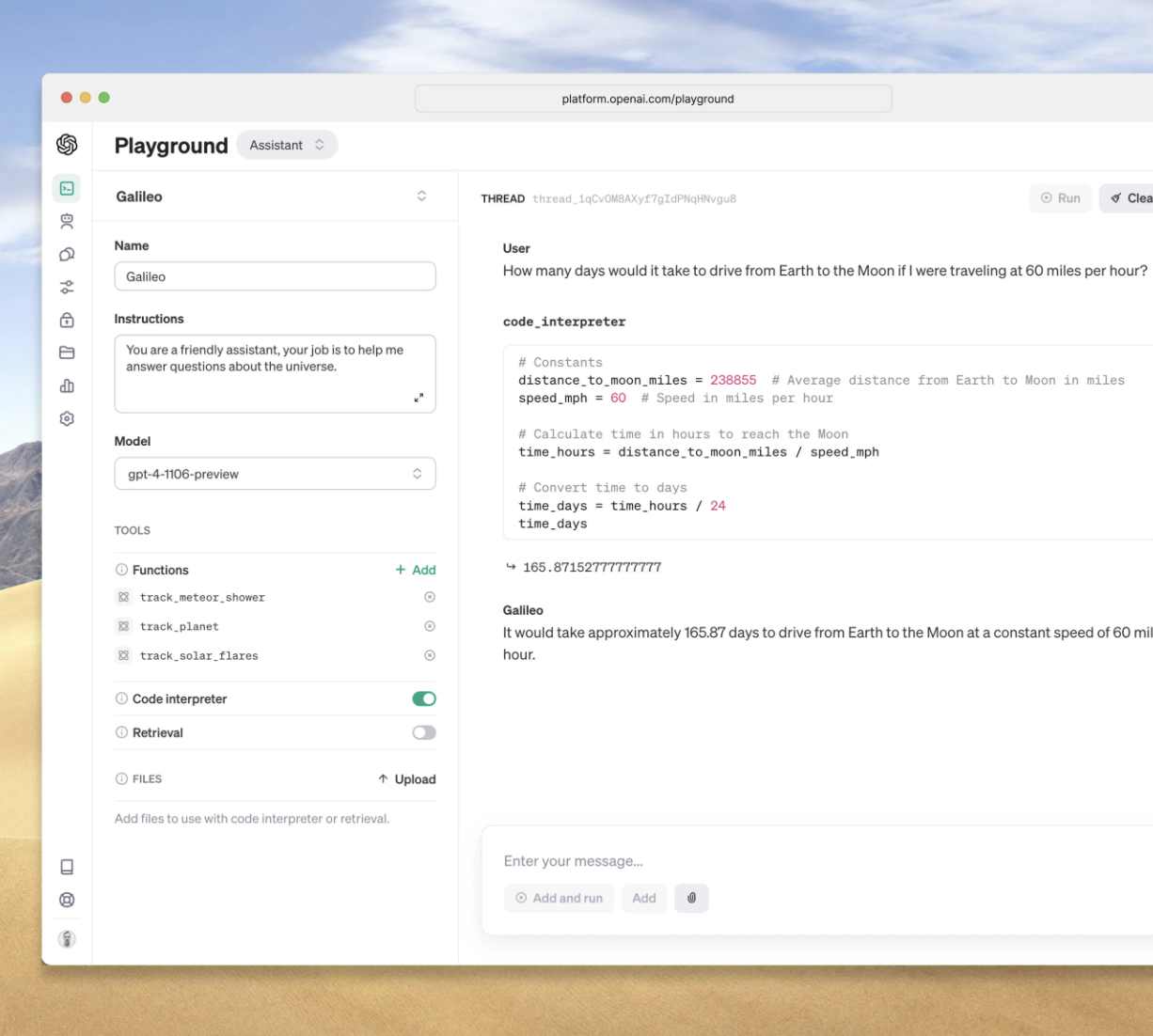Click the Clear button

(x=1127, y=198)
